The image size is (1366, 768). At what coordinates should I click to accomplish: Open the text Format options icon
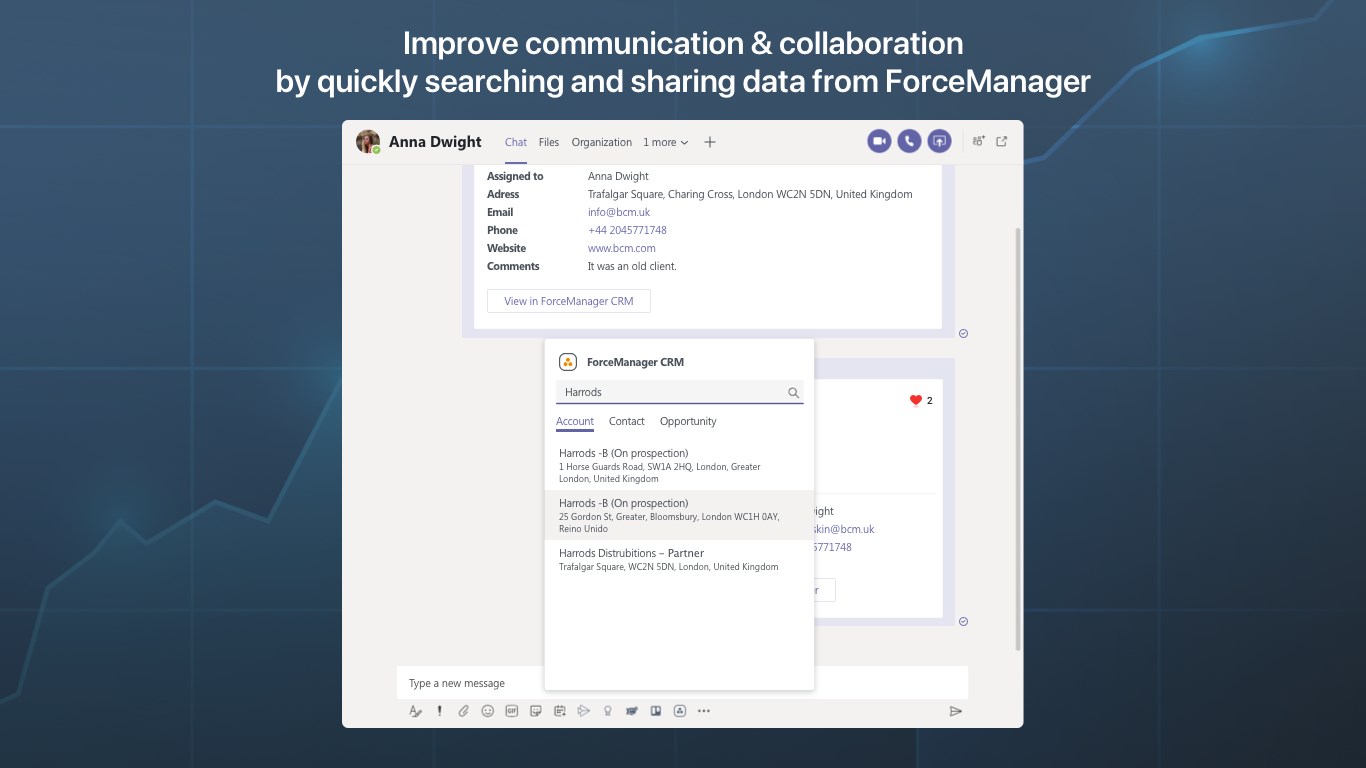point(416,711)
